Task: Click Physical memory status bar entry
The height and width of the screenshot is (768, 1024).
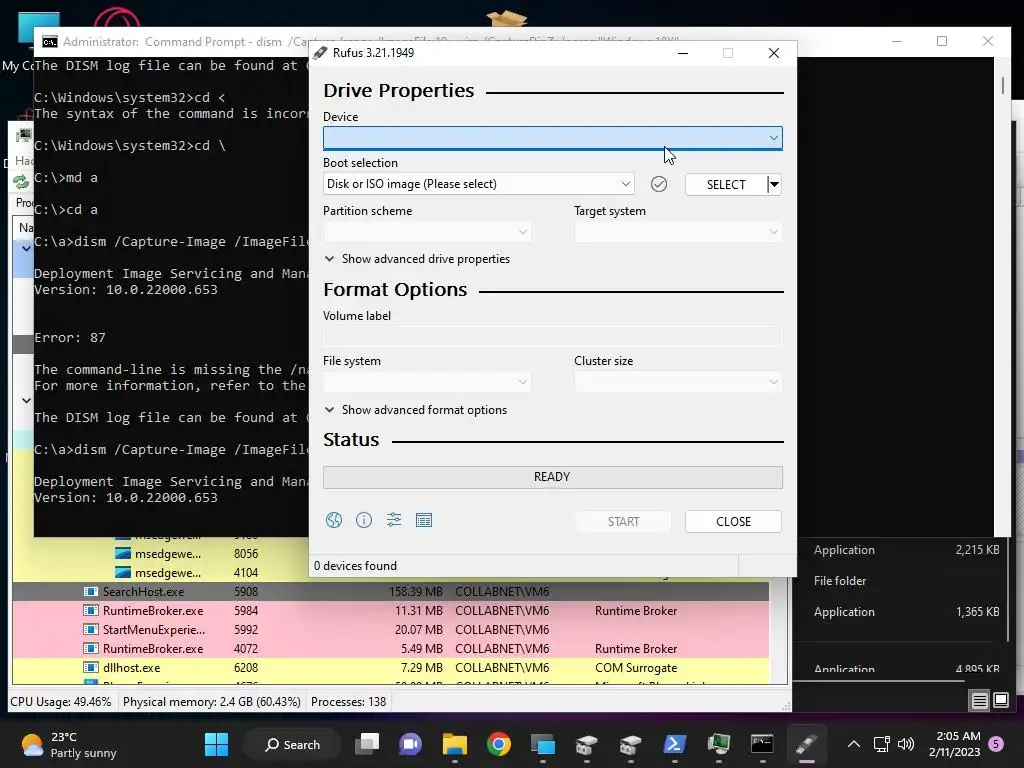Action: click(212, 702)
